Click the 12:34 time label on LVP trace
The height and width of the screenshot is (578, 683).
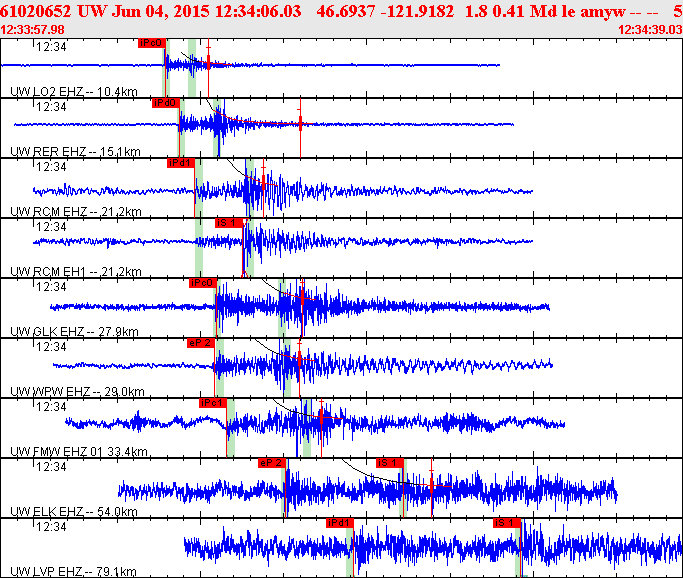[x=51, y=527]
